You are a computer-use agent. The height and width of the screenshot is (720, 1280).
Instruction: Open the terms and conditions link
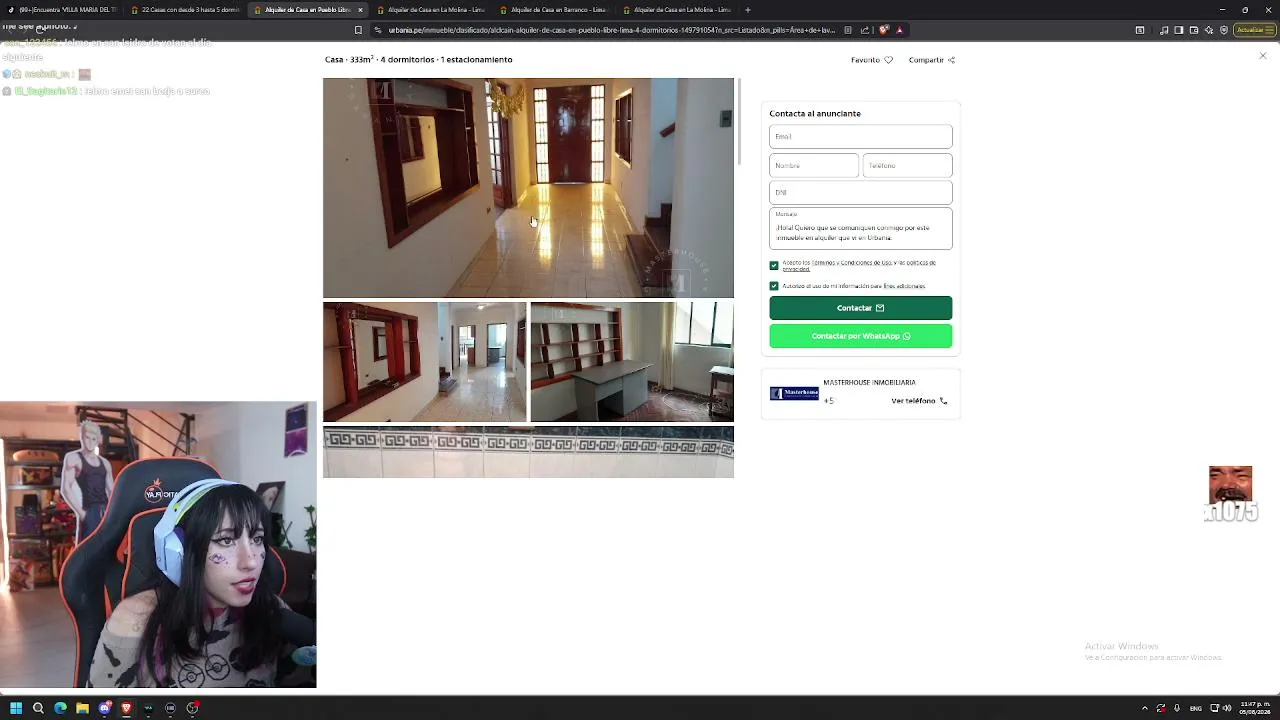click(852, 263)
